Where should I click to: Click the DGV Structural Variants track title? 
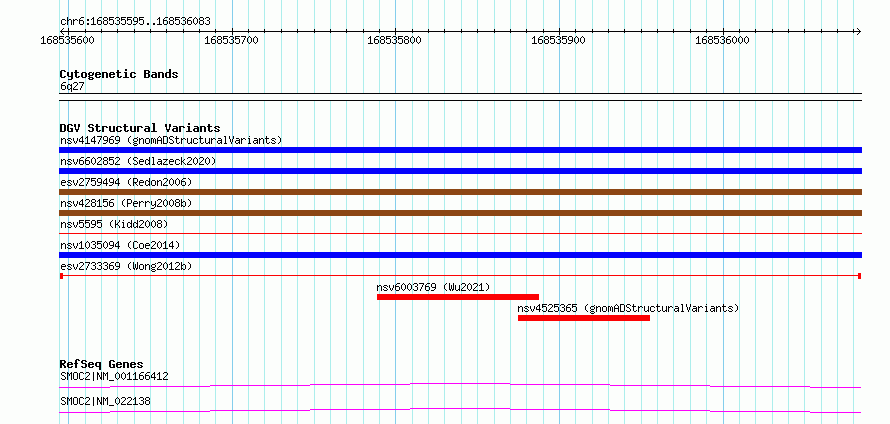pos(140,128)
